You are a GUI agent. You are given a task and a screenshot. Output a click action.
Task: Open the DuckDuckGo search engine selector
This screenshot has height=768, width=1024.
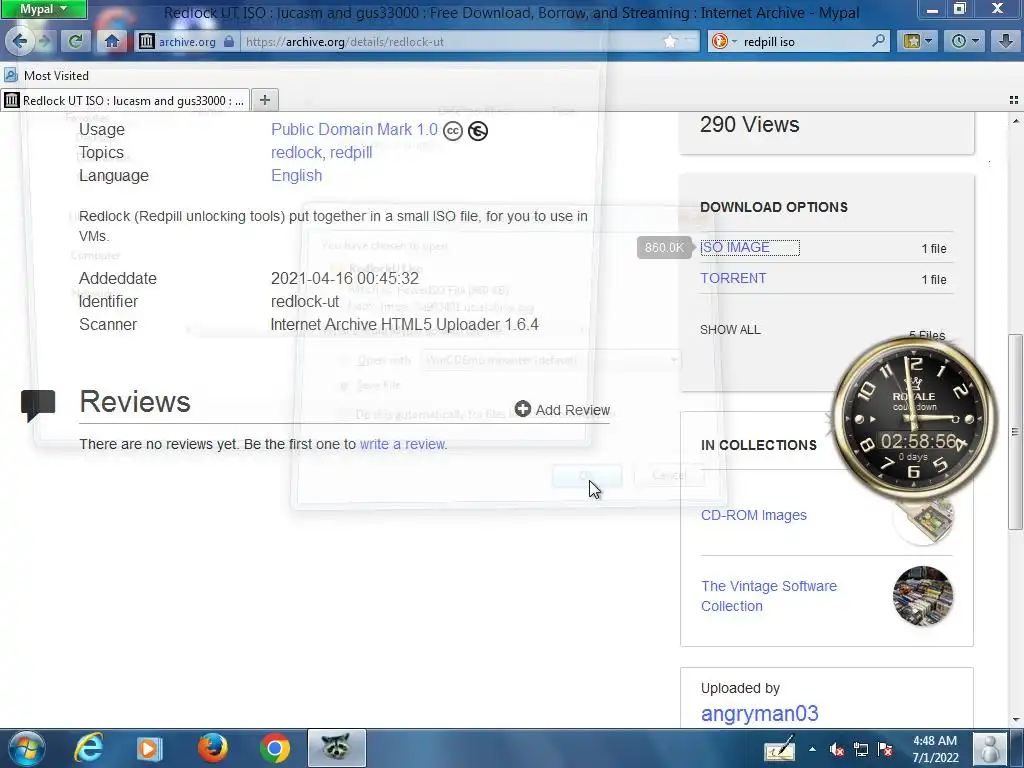pyautogui.click(x=724, y=41)
